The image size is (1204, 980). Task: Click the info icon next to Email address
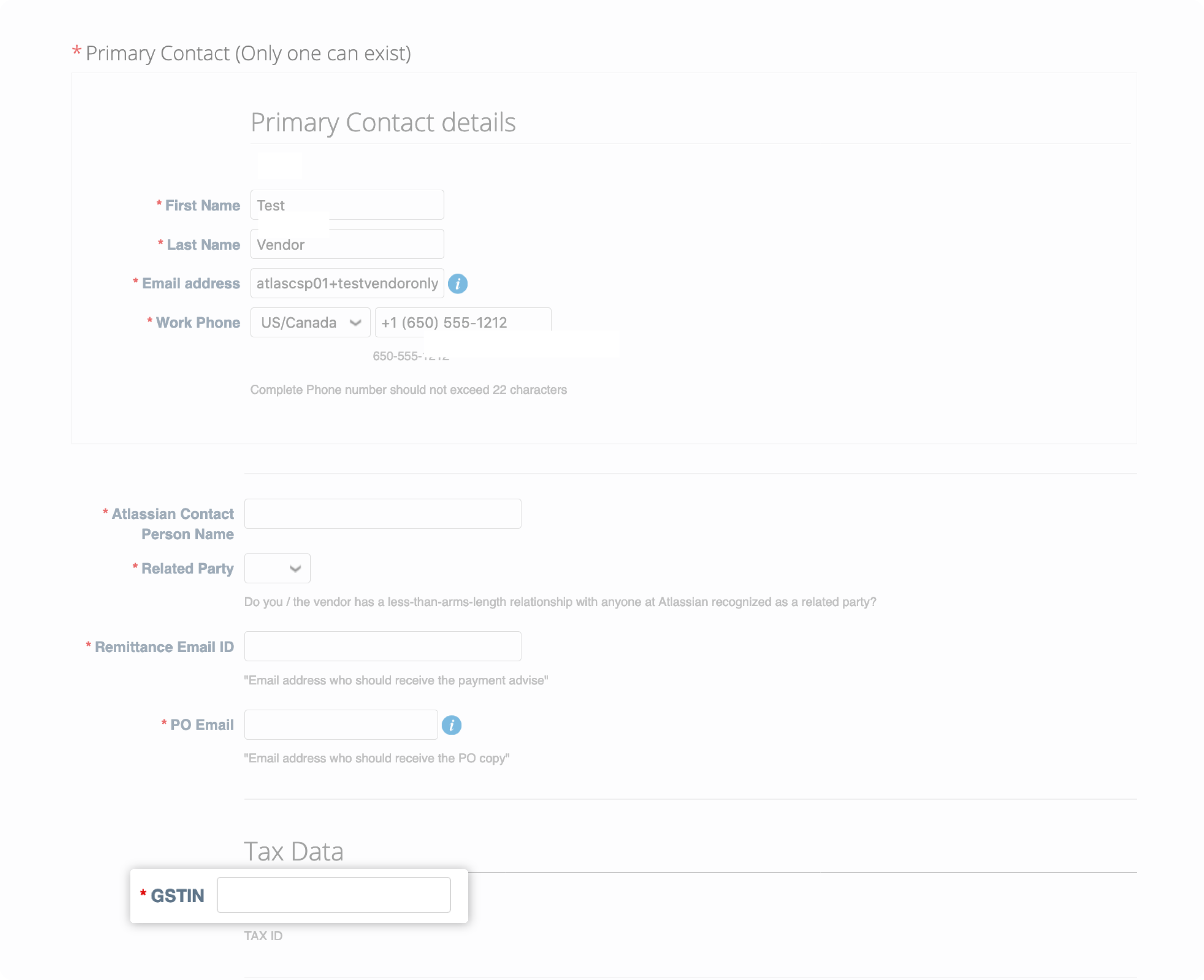click(458, 284)
